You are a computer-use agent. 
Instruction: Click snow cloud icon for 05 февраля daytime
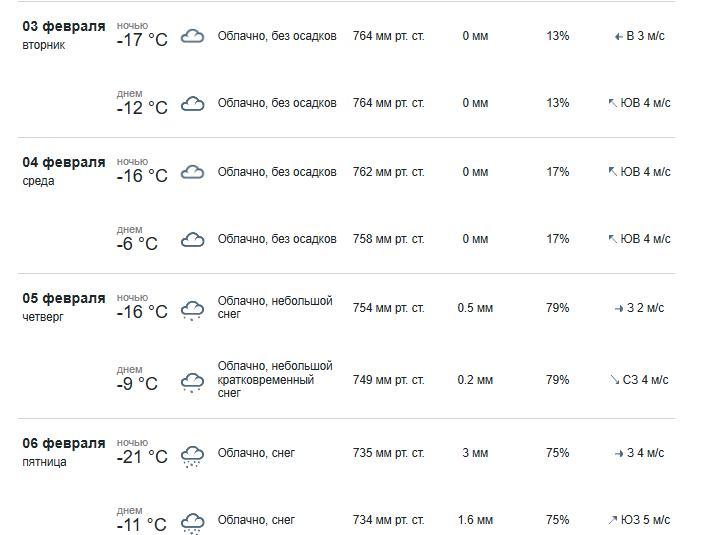click(x=192, y=381)
